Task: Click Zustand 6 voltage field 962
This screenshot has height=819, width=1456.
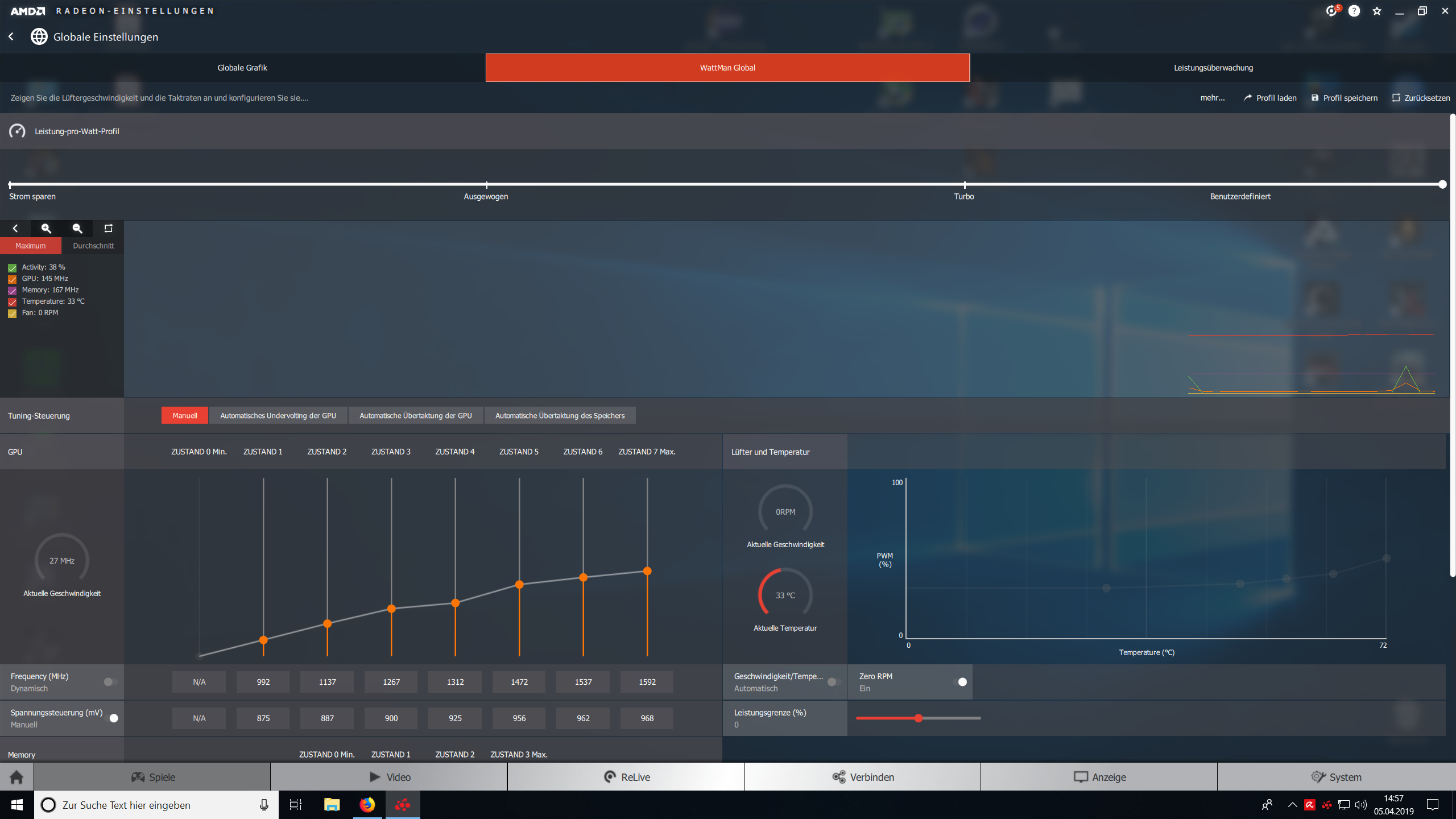Action: coord(583,718)
